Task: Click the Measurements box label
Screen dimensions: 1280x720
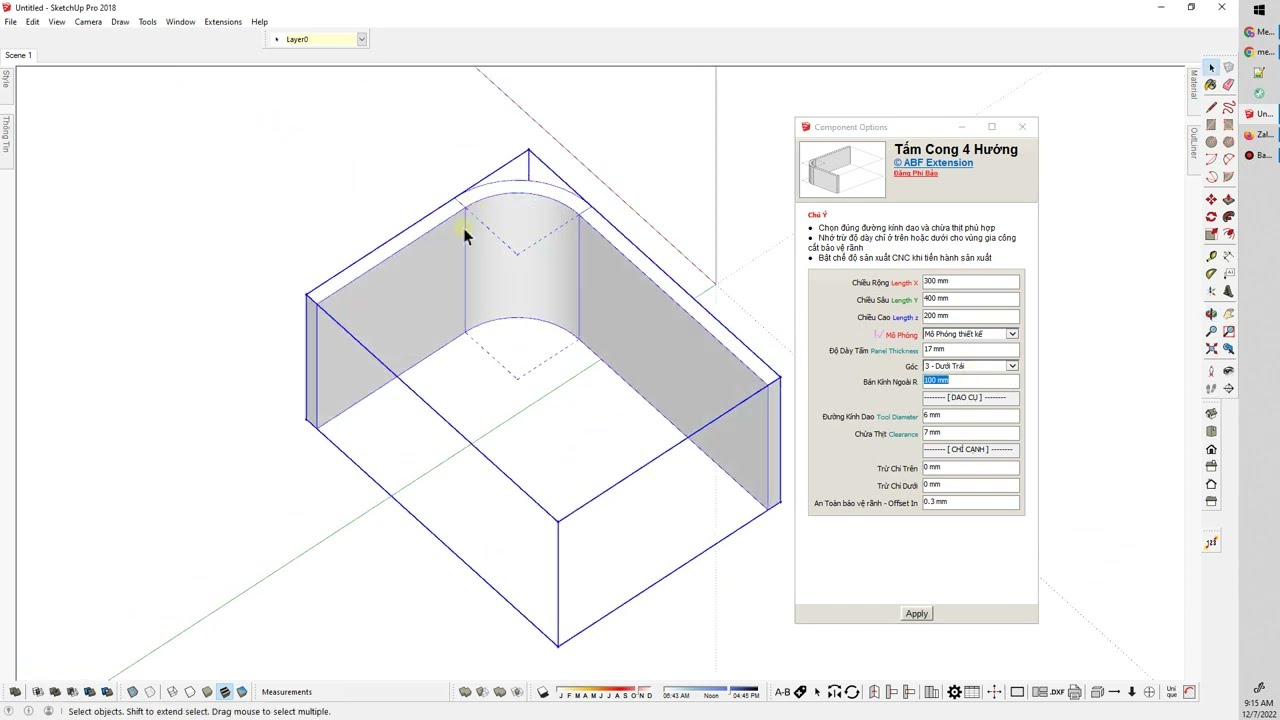Action: (287, 692)
